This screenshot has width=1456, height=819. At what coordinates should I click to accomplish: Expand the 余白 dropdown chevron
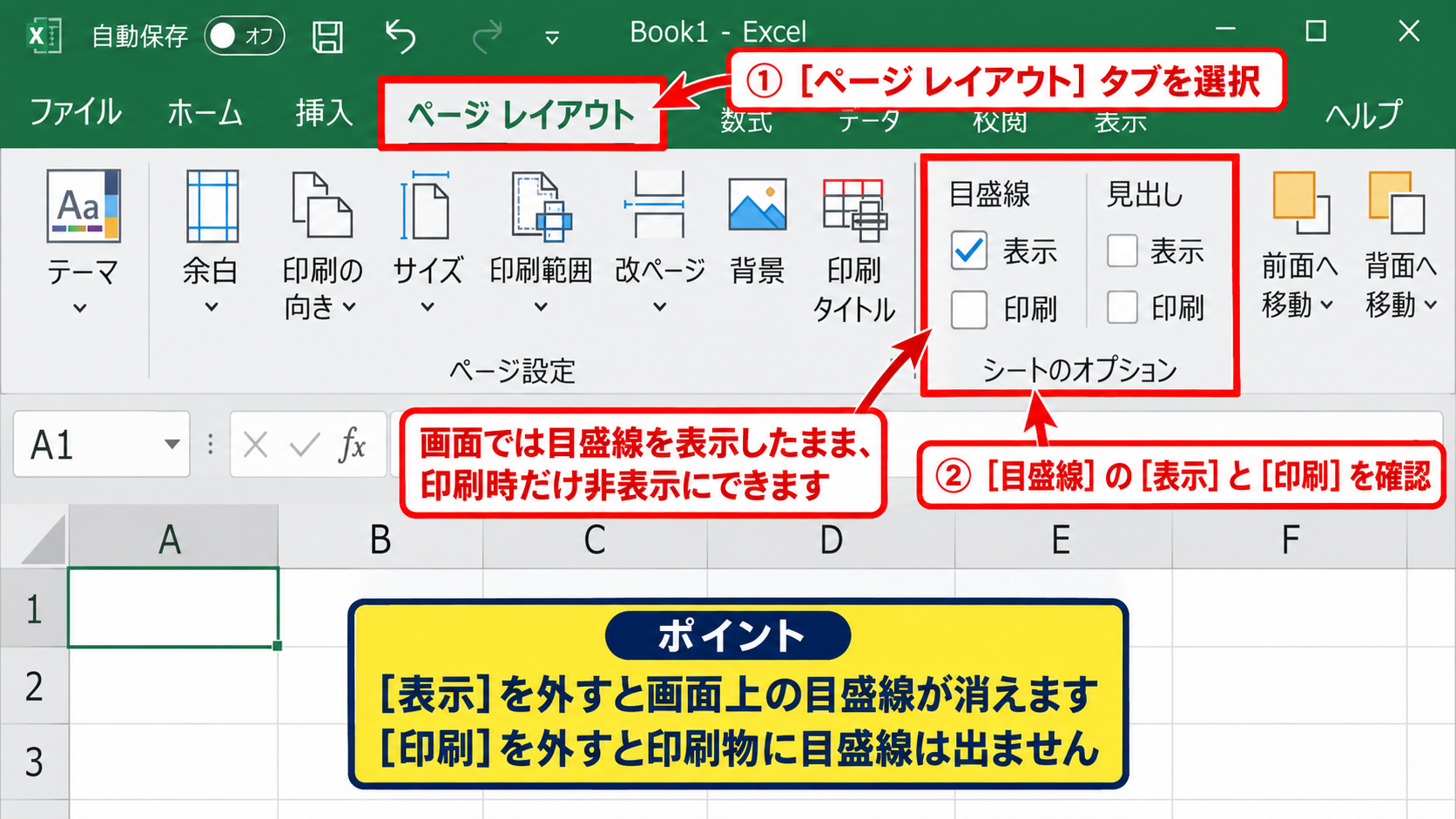tap(212, 306)
